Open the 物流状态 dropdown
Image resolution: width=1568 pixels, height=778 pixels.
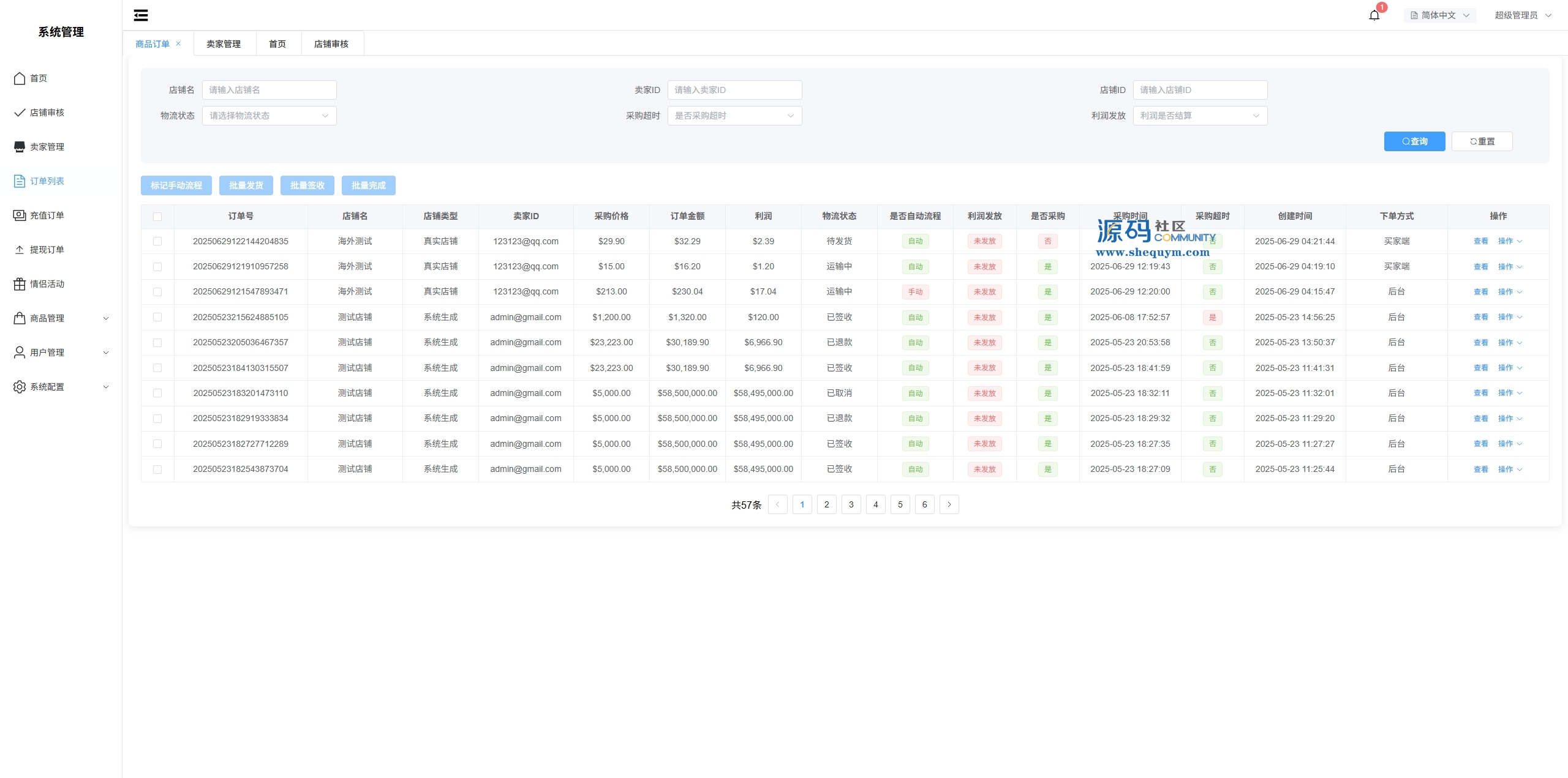[x=269, y=116]
